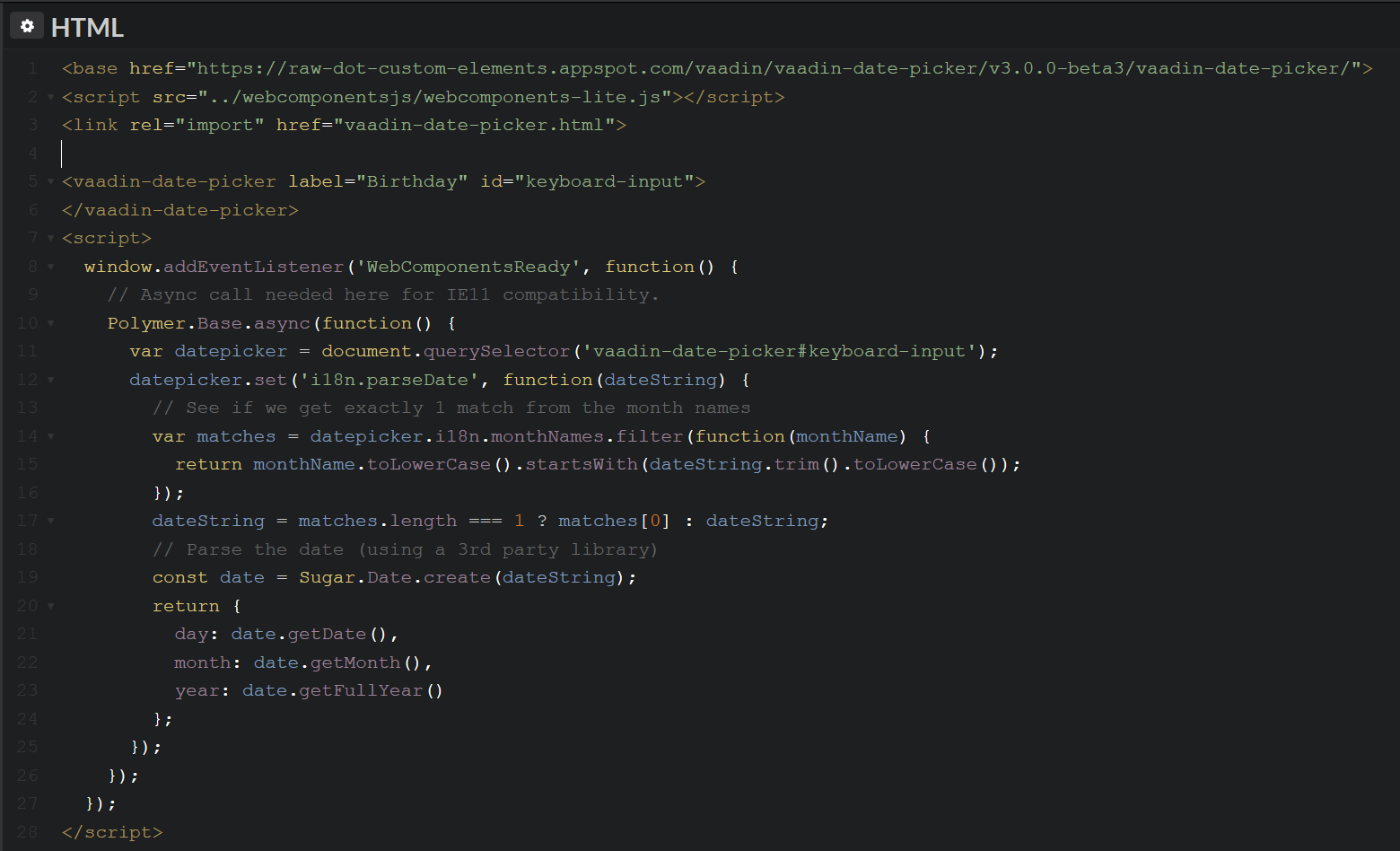The width and height of the screenshot is (1400, 851).
Task: Click the date.getFullYear() call
Action: pyautogui.click(x=343, y=690)
